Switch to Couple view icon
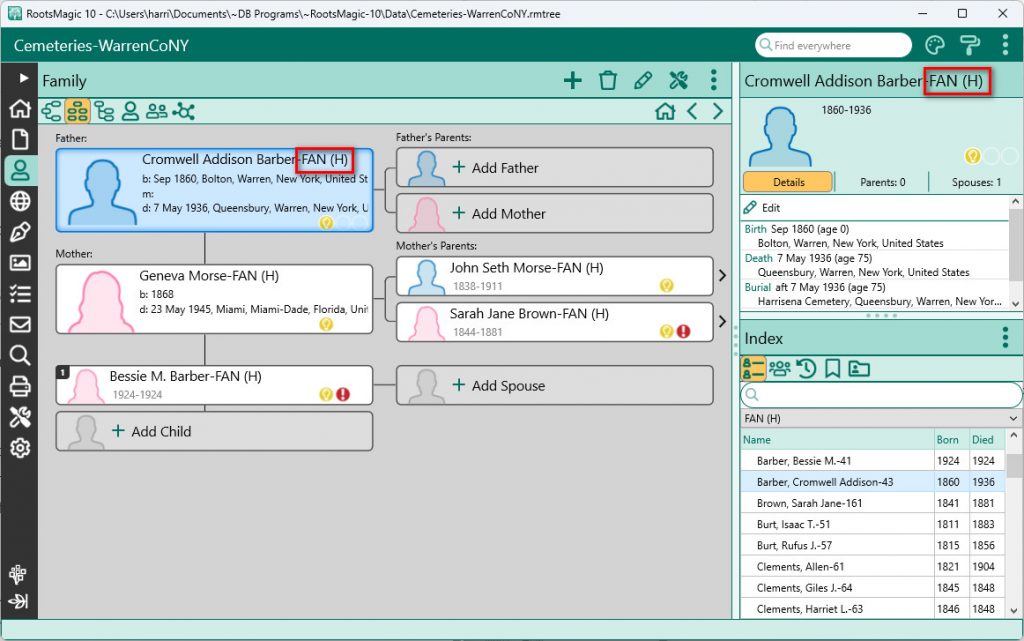The width and height of the screenshot is (1024, 641). (x=156, y=112)
